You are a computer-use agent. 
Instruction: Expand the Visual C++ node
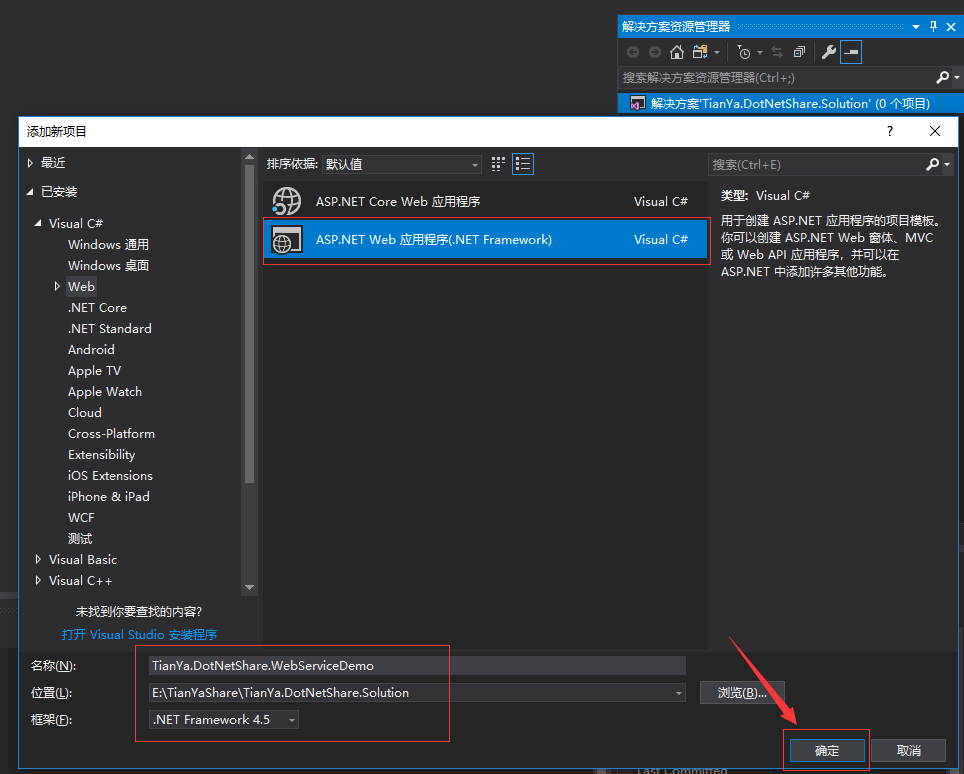click(x=38, y=580)
